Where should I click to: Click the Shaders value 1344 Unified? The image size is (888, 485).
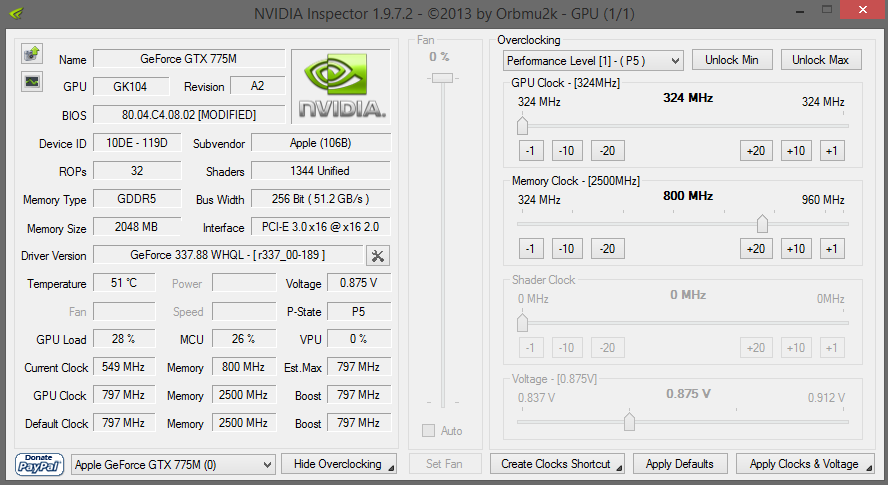click(321, 171)
